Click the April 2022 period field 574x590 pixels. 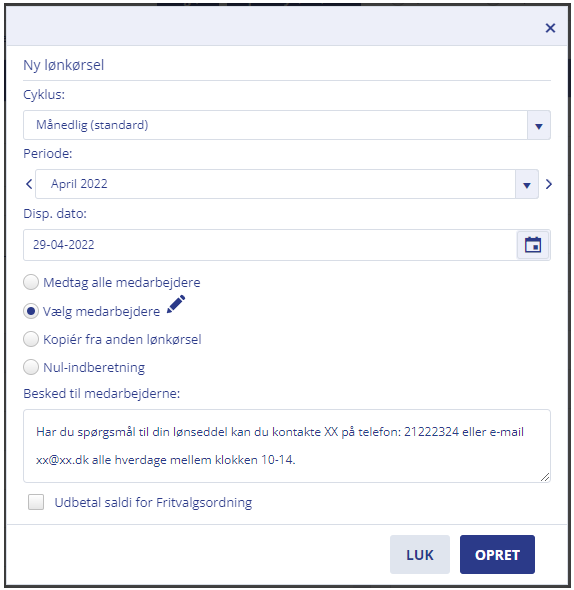275,184
